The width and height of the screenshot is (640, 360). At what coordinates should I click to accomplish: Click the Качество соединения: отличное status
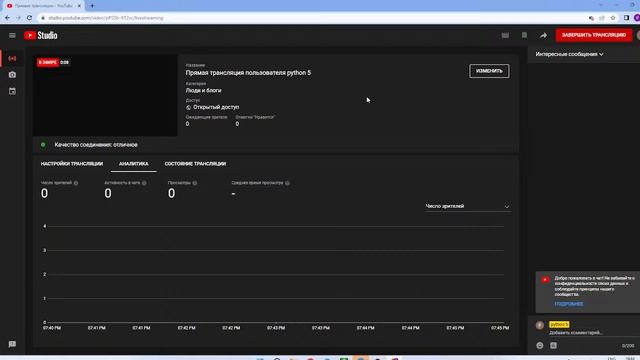96,145
